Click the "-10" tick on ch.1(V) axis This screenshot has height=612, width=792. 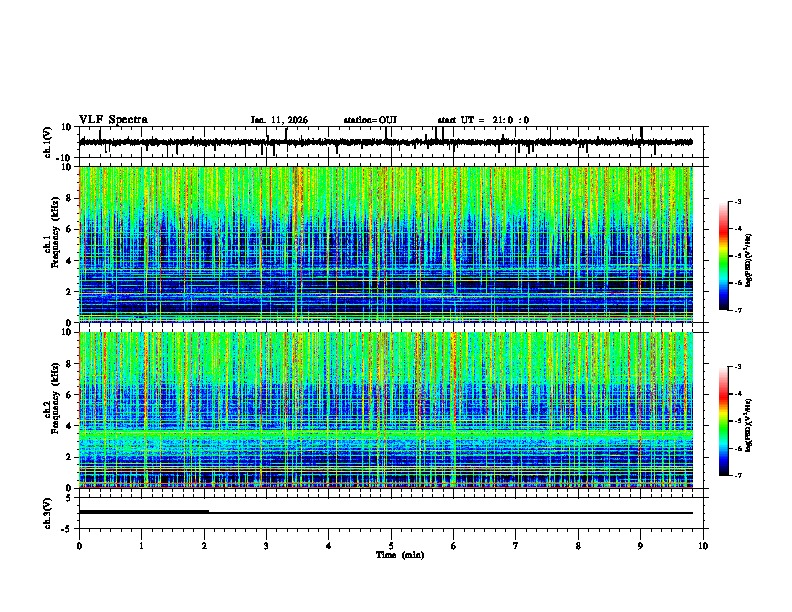click(65, 158)
